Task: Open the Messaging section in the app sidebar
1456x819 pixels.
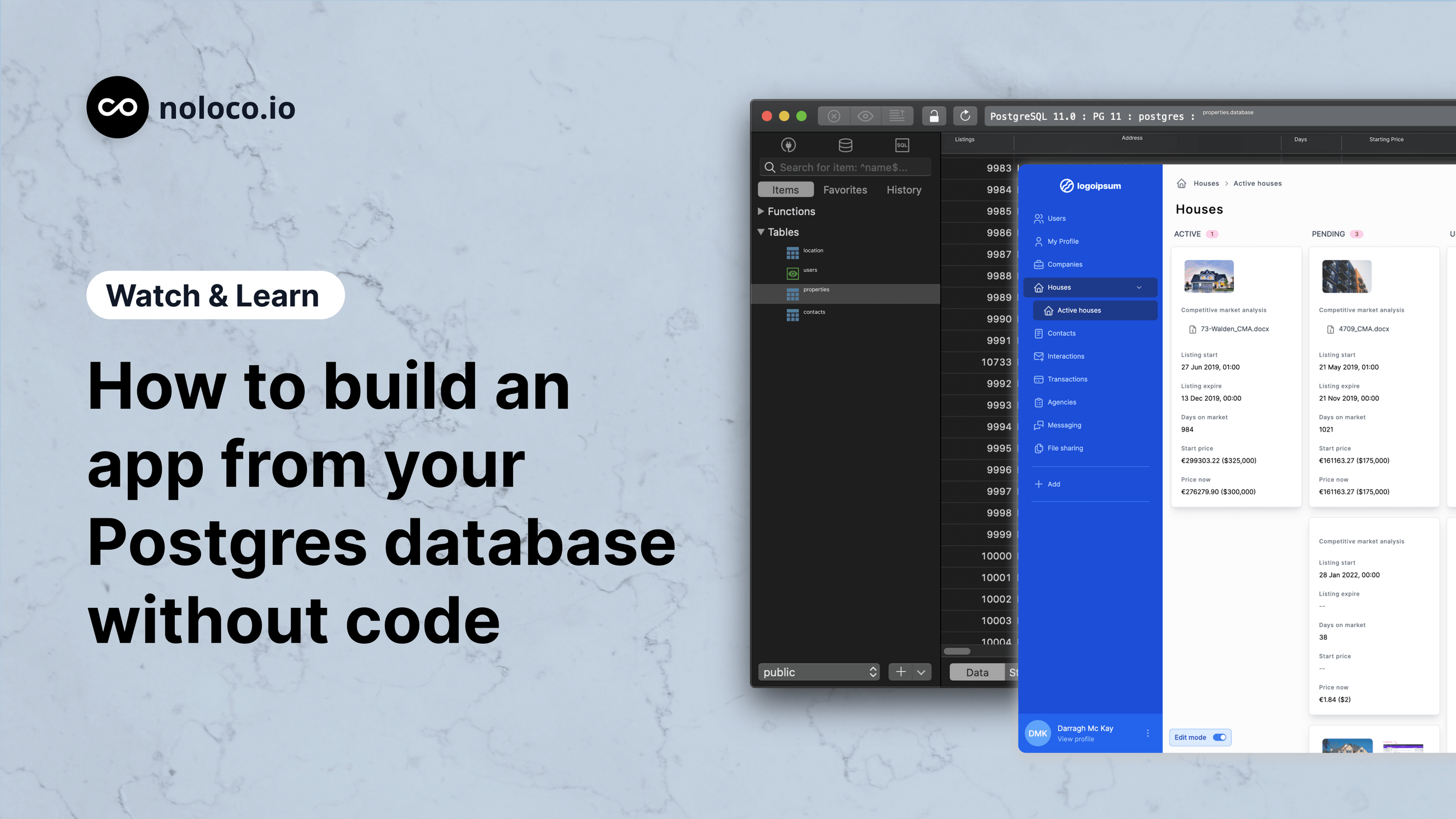Action: click(1065, 425)
